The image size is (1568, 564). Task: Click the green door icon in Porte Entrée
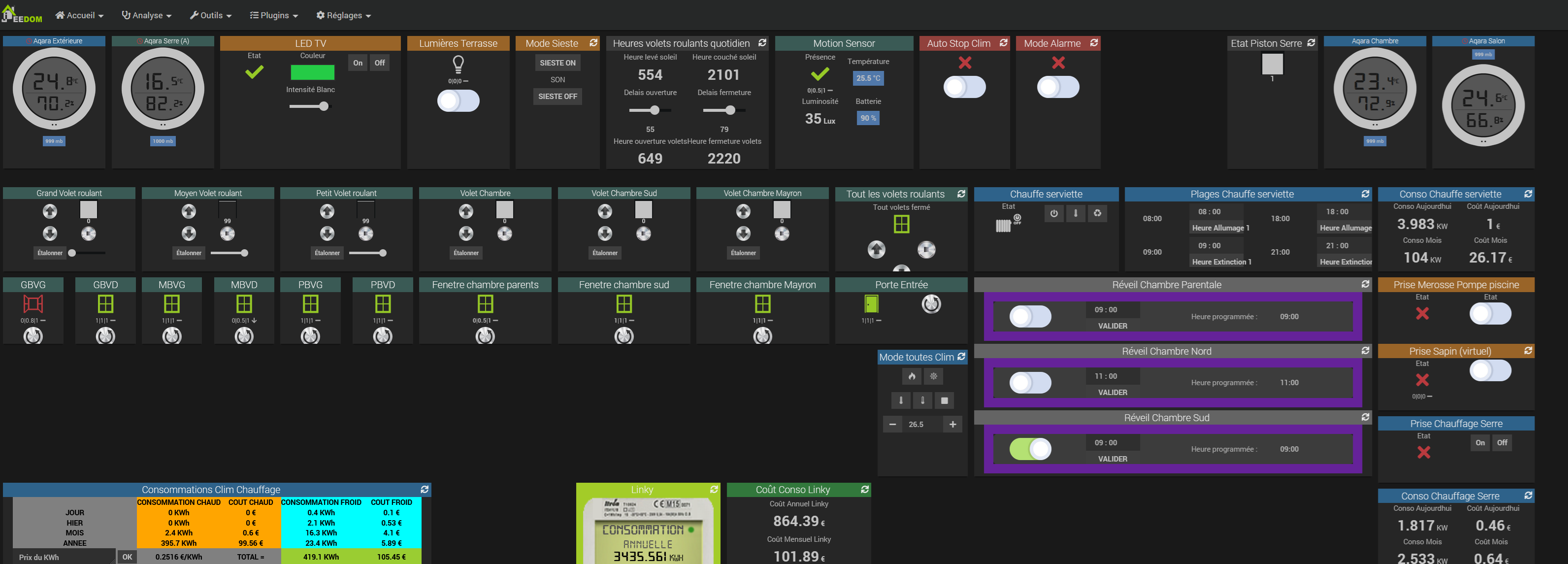(871, 304)
